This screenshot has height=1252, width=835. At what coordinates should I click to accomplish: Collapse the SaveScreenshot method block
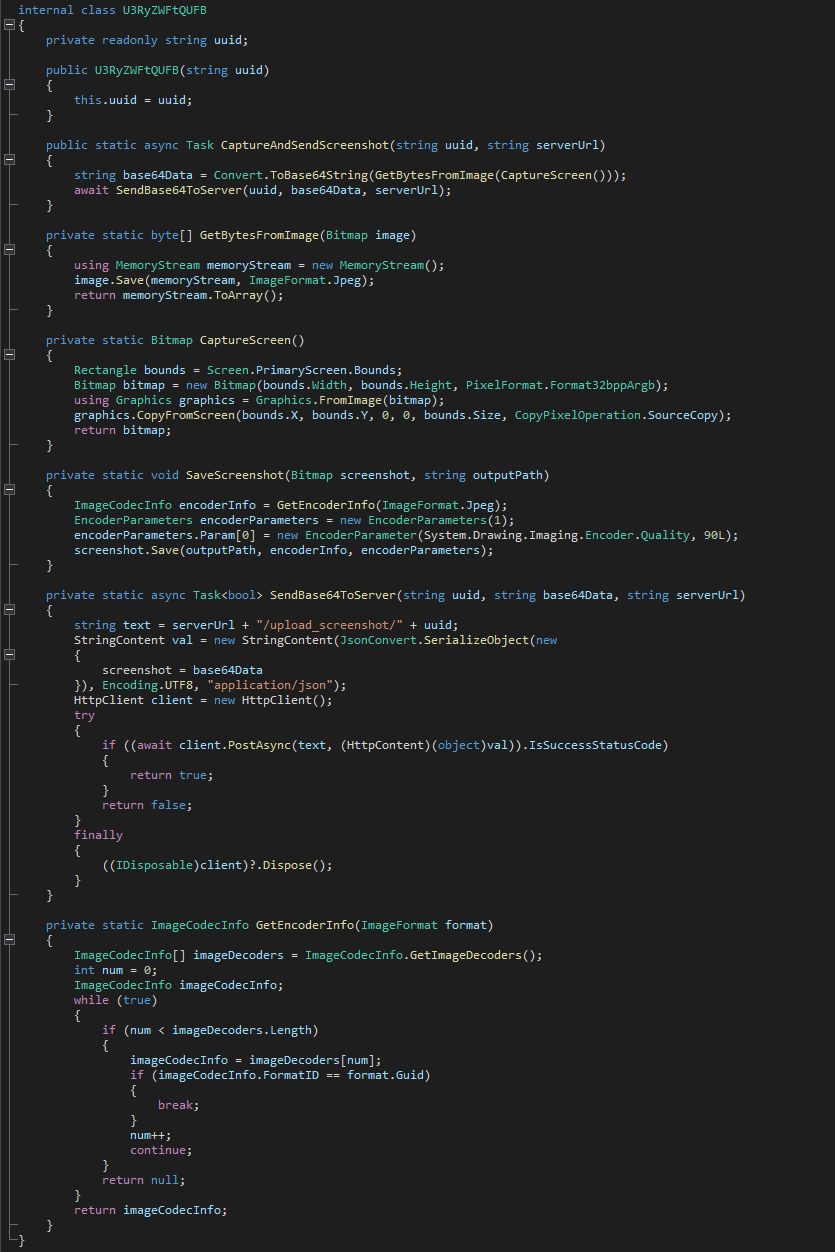[x=10, y=490]
